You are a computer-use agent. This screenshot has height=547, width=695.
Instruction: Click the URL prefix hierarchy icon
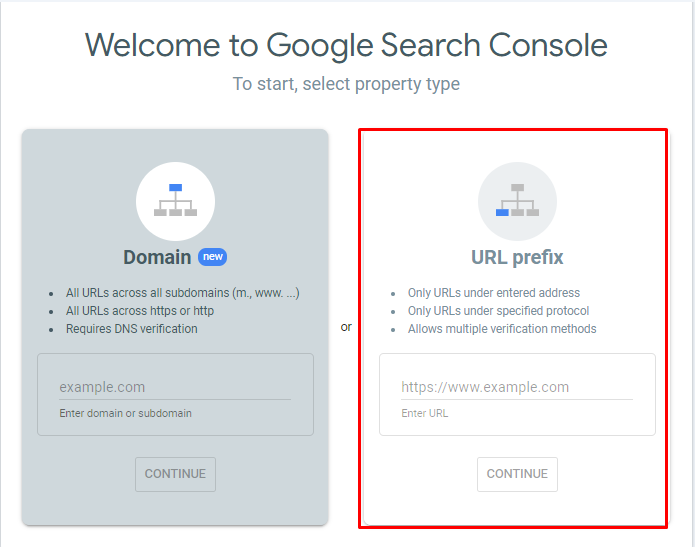click(x=517, y=201)
